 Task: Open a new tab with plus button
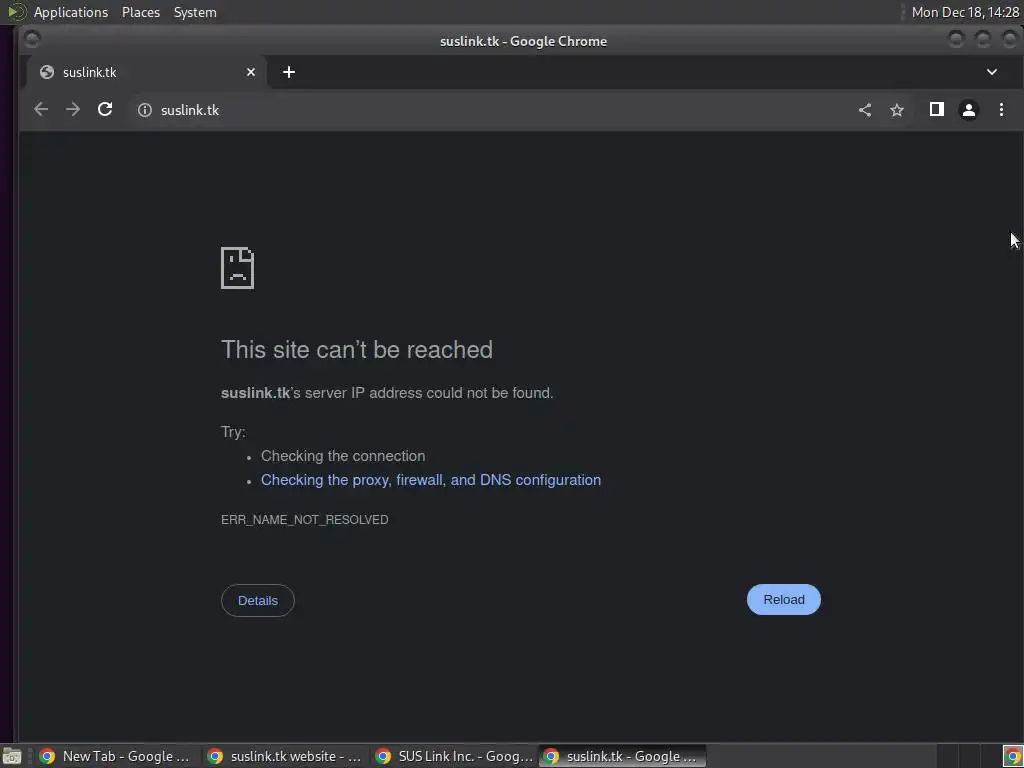point(289,72)
